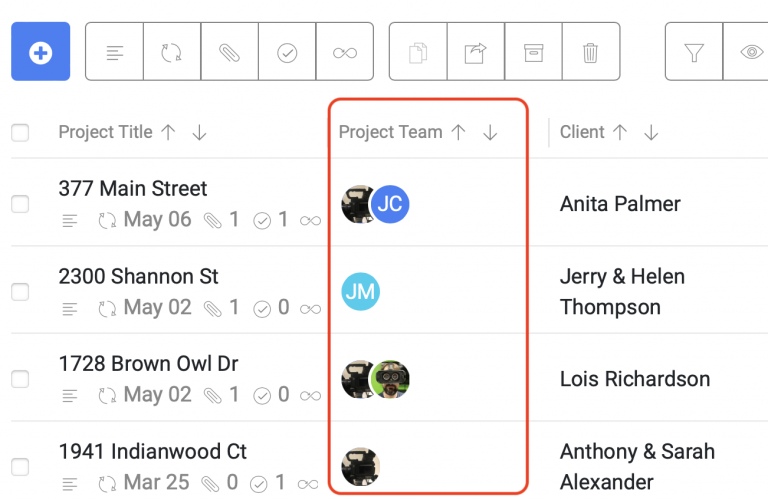Toggle the eye visibility button
This screenshot has width=768, height=500.
[x=750, y=52]
